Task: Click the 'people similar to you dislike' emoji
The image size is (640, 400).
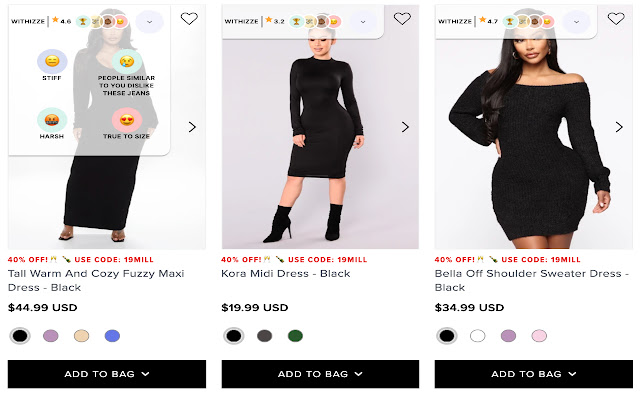Action: pyautogui.click(x=126, y=62)
